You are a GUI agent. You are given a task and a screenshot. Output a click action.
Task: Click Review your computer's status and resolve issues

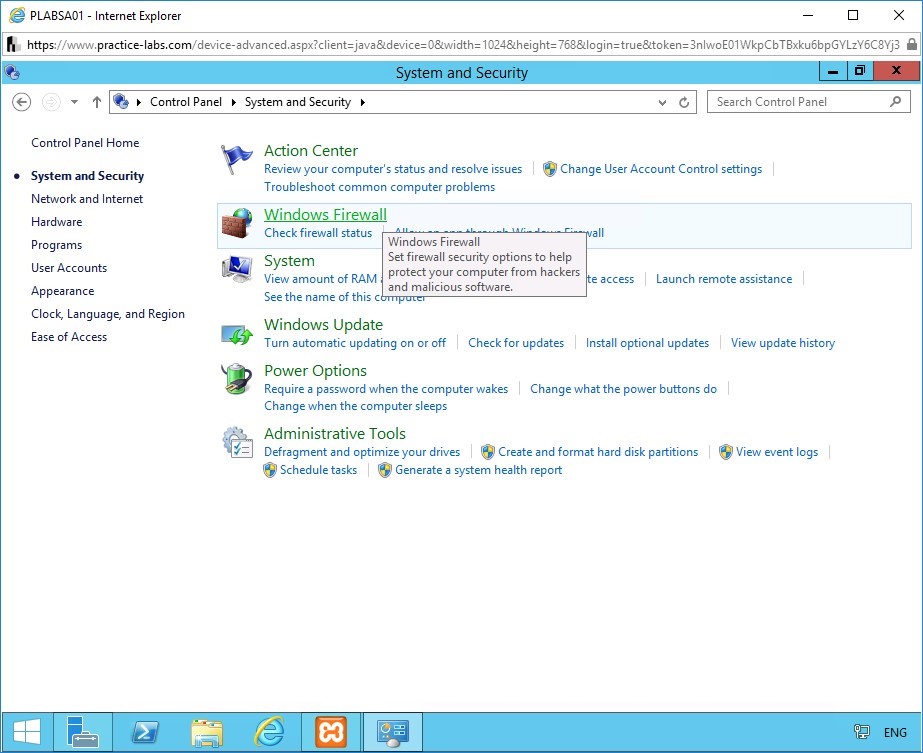pos(393,169)
